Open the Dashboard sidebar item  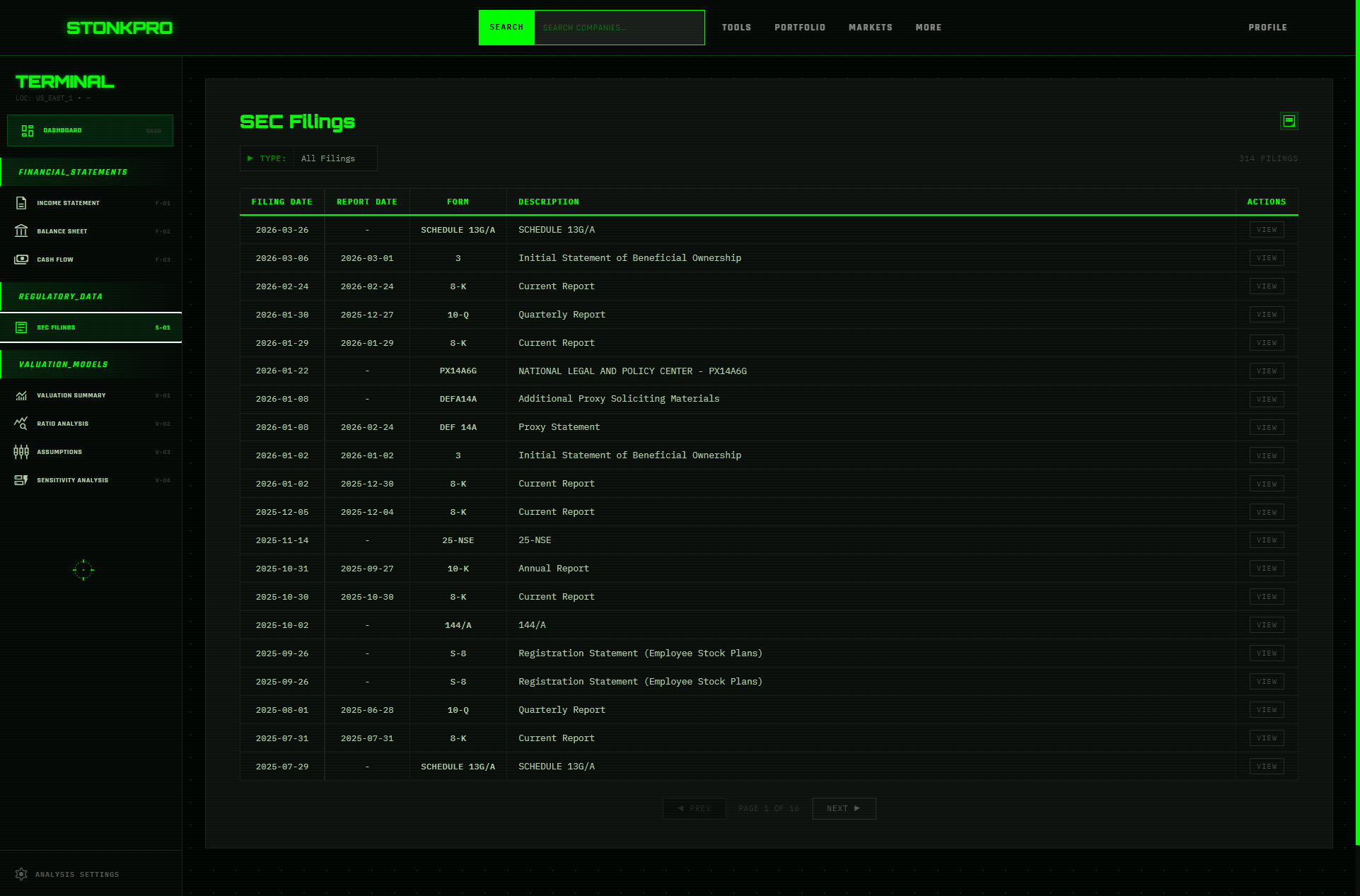(90, 130)
